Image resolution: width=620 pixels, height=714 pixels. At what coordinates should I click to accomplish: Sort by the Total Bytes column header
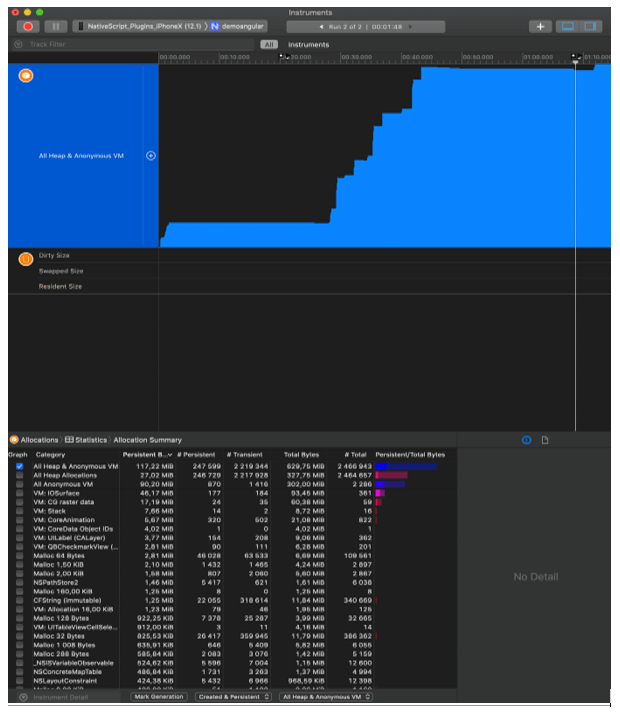[x=301, y=454]
